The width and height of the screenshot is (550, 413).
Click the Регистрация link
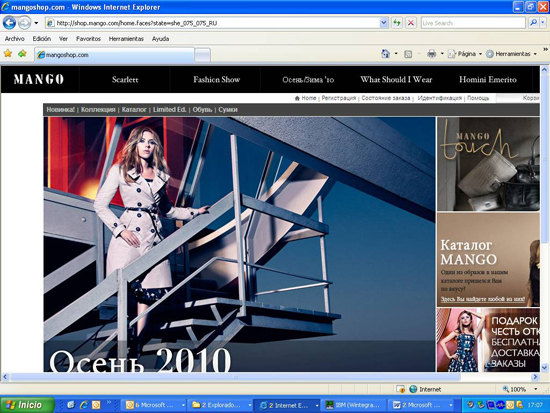(338, 98)
